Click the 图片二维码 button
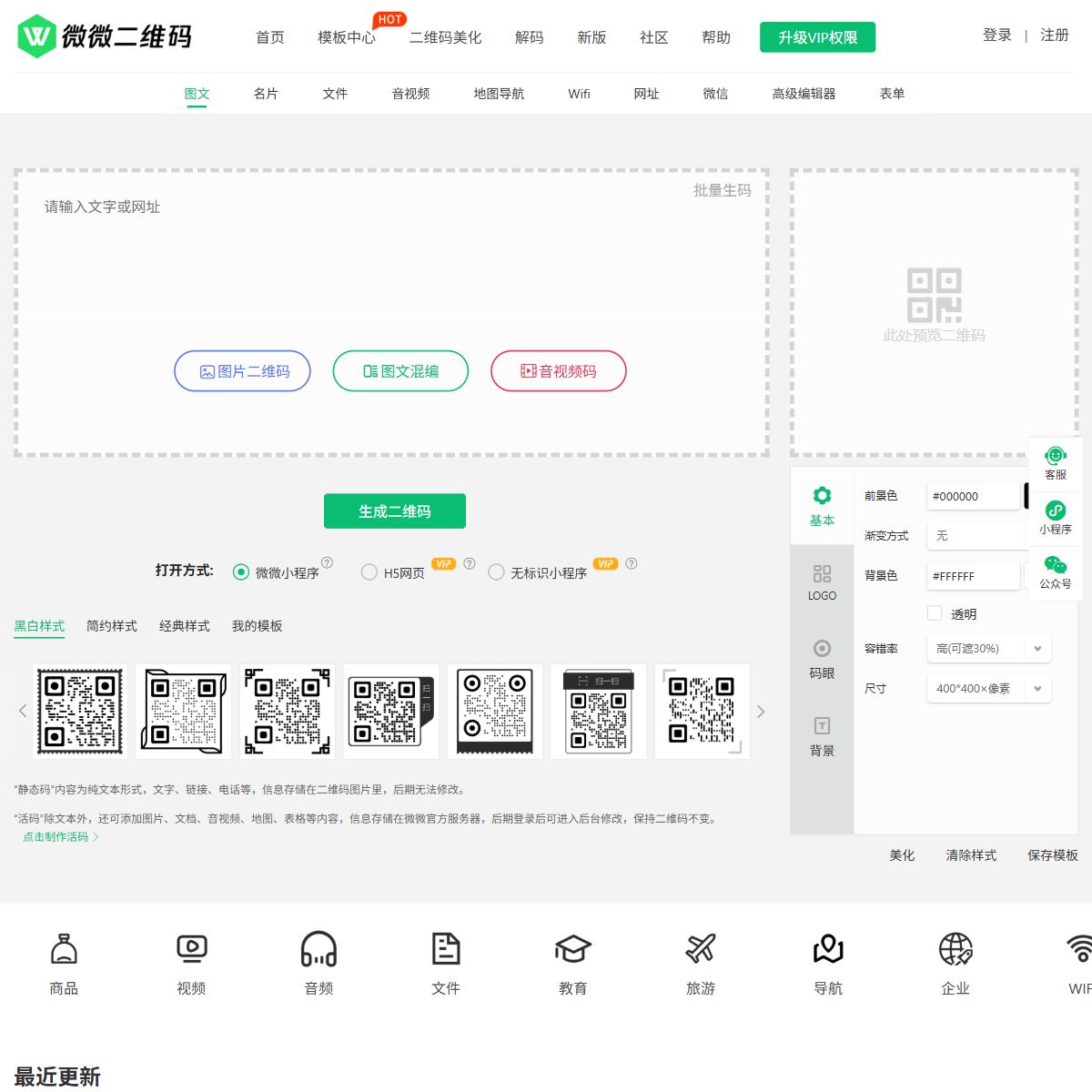This screenshot has height=1092, width=1092. click(x=242, y=371)
